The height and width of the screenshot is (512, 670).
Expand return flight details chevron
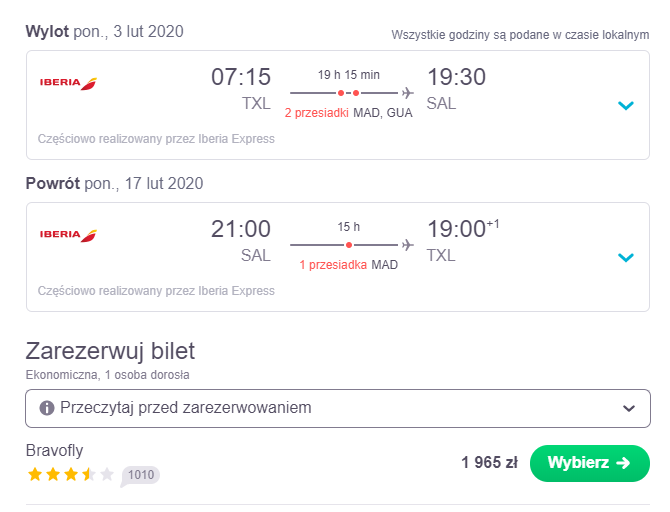click(626, 257)
